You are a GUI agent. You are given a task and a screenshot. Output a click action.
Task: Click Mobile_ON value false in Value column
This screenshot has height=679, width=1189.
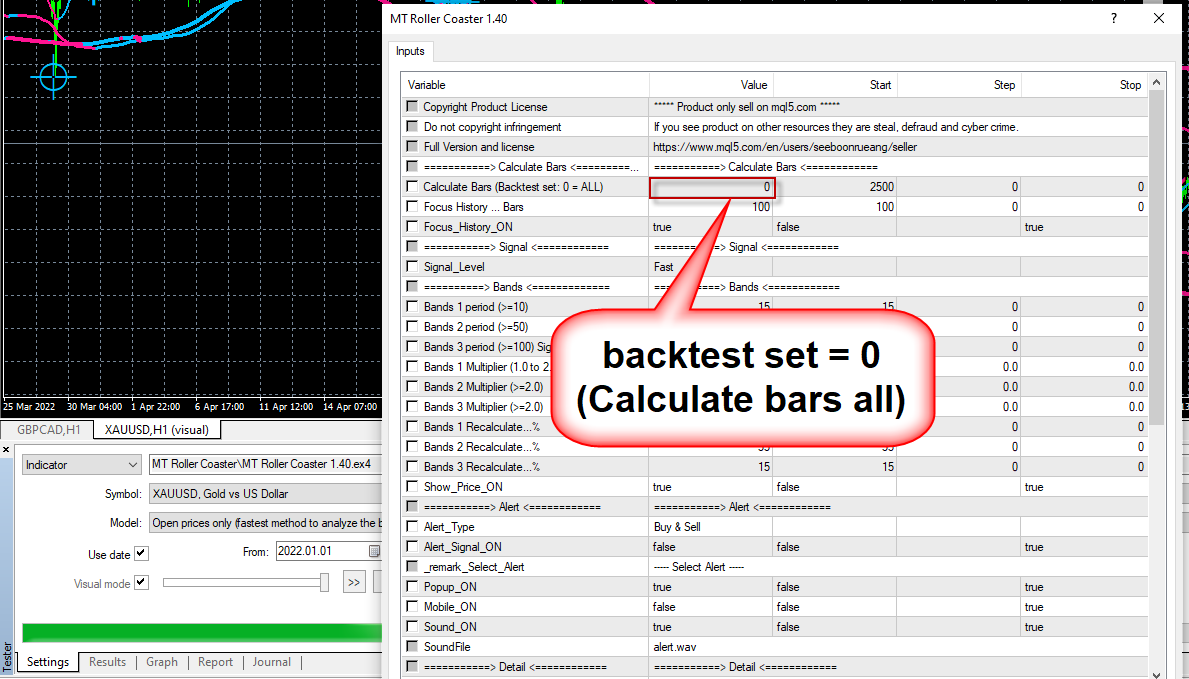(x=664, y=606)
